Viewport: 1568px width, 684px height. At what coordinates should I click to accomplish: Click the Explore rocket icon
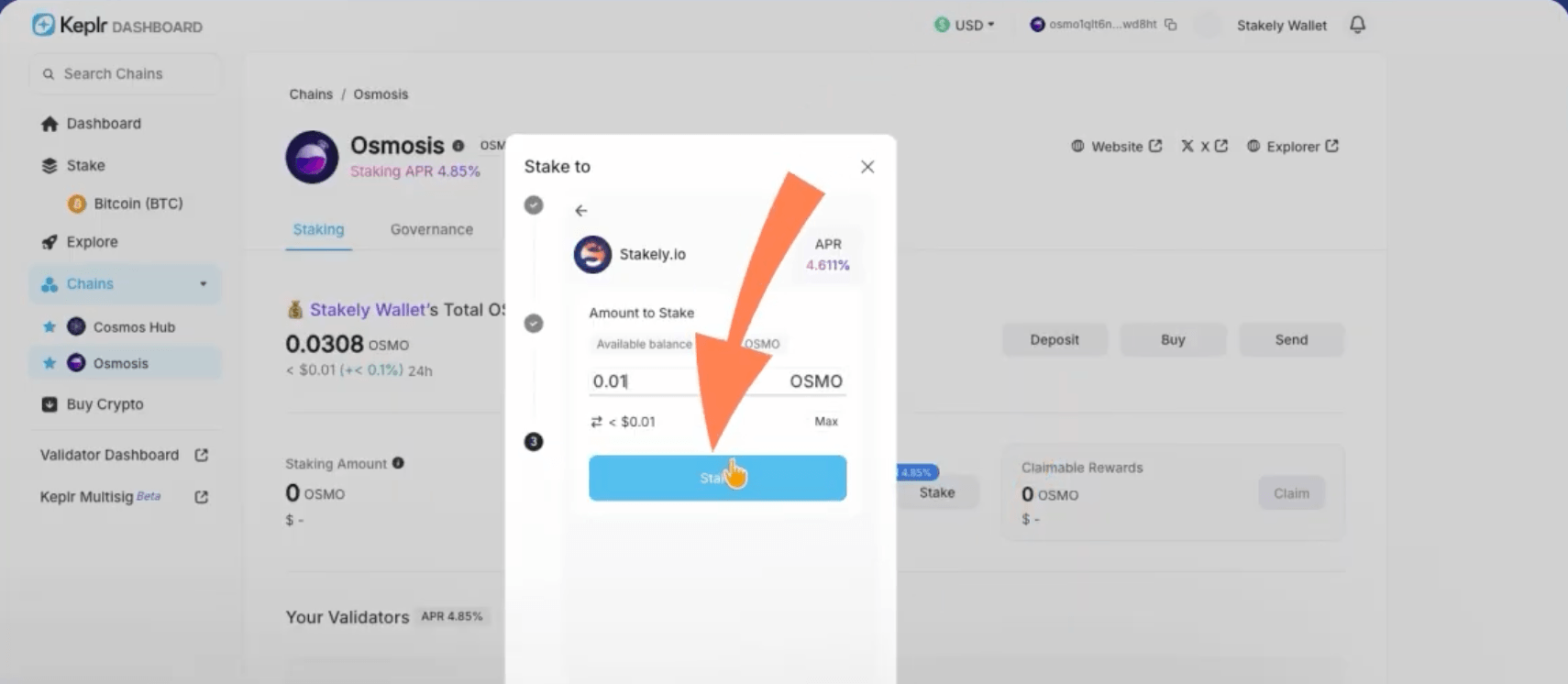pos(50,242)
